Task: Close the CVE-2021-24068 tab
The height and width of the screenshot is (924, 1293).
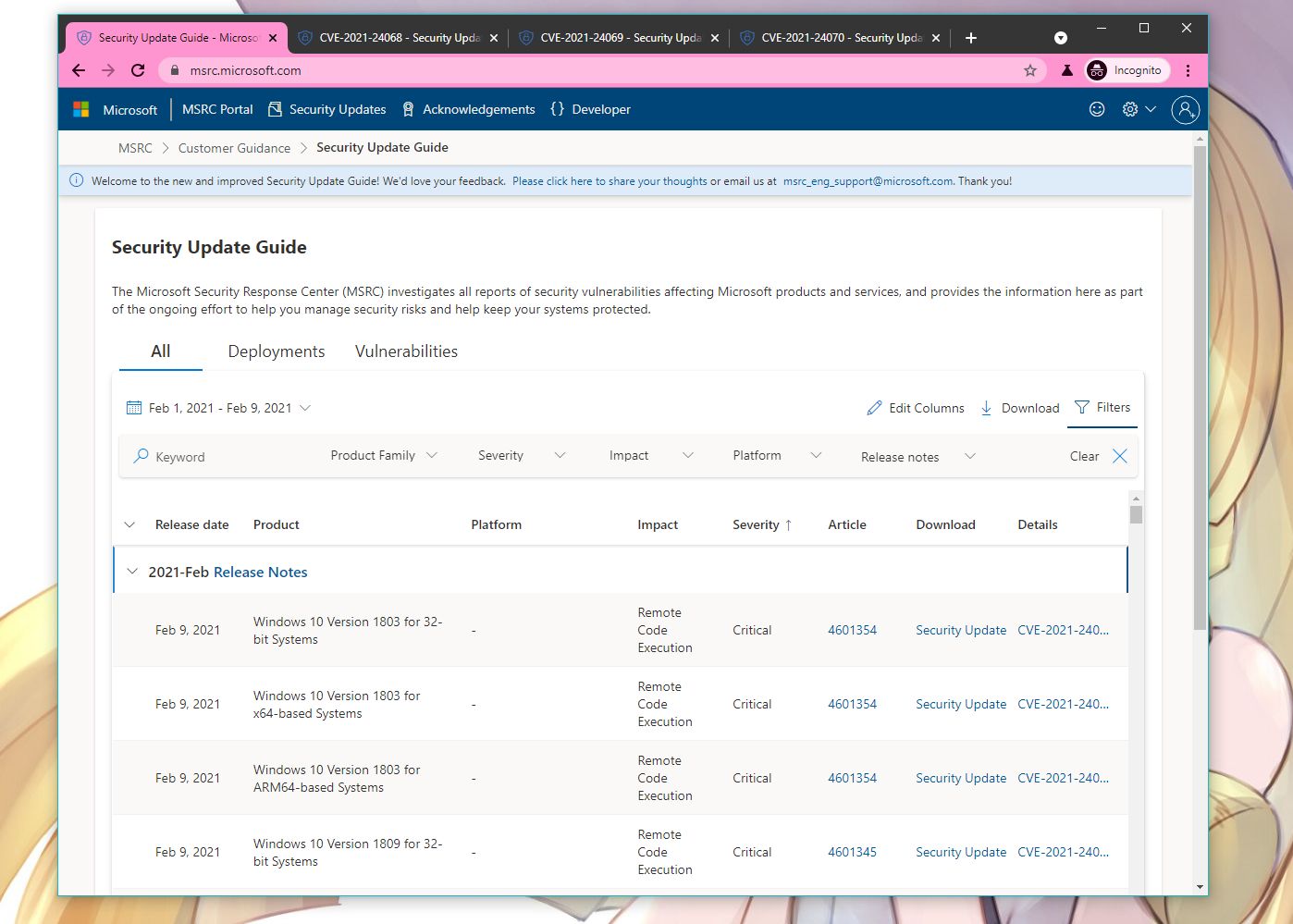Action: tap(494, 38)
